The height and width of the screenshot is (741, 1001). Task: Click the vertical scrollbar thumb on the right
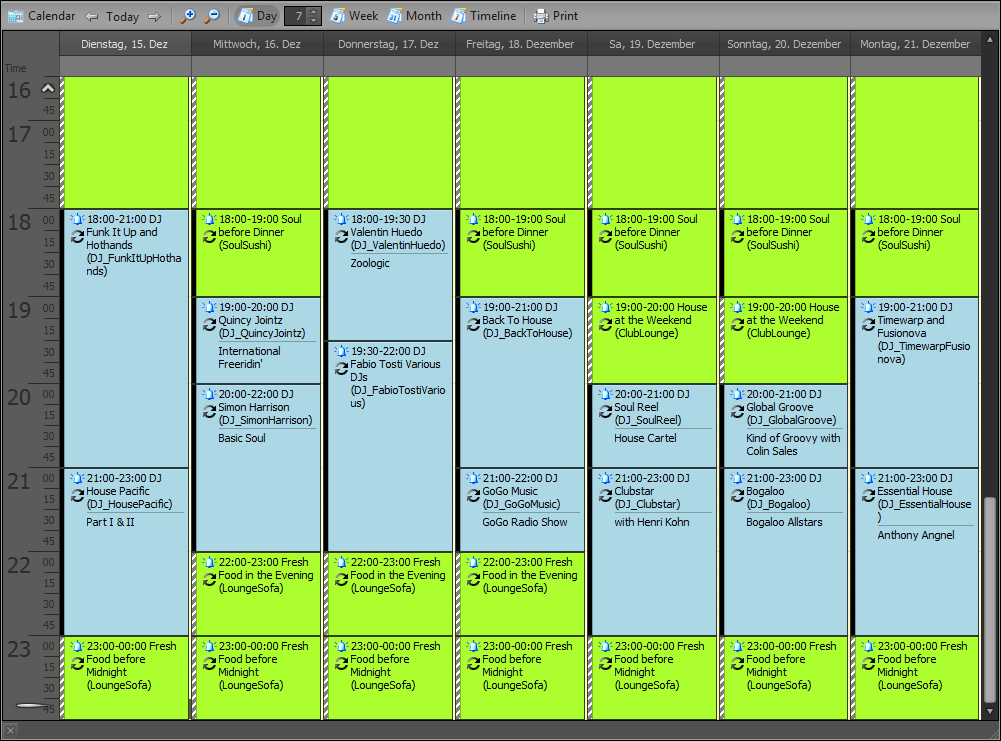(x=990, y=600)
